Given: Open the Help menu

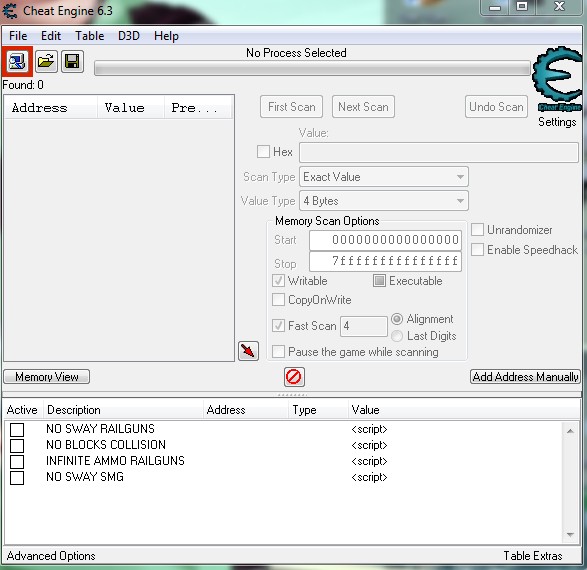Looking at the screenshot, I should pyautogui.click(x=166, y=36).
